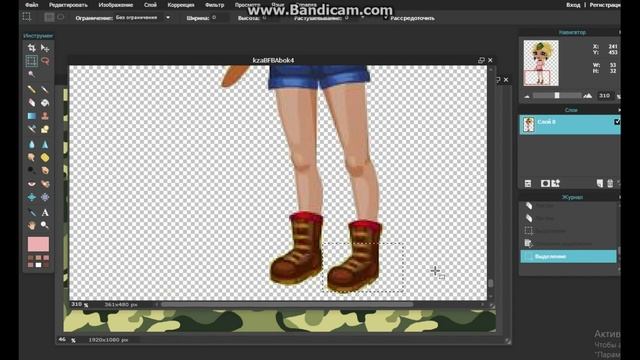Screen dimensions: 640x360
Task: Select the Pencil tool
Action: tap(31, 89)
